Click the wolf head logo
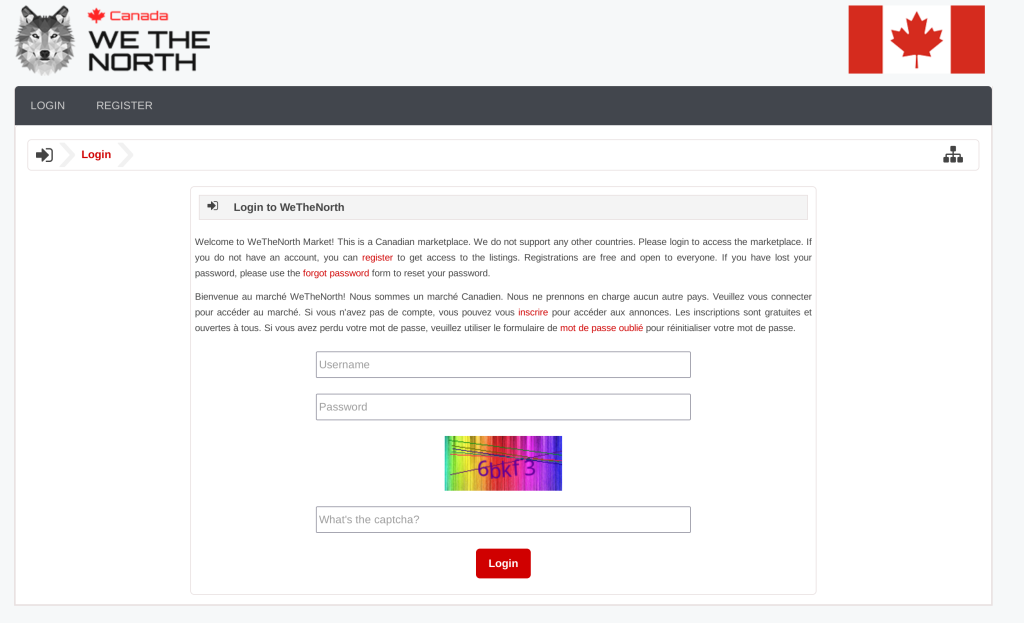The image size is (1024, 623). point(45,40)
